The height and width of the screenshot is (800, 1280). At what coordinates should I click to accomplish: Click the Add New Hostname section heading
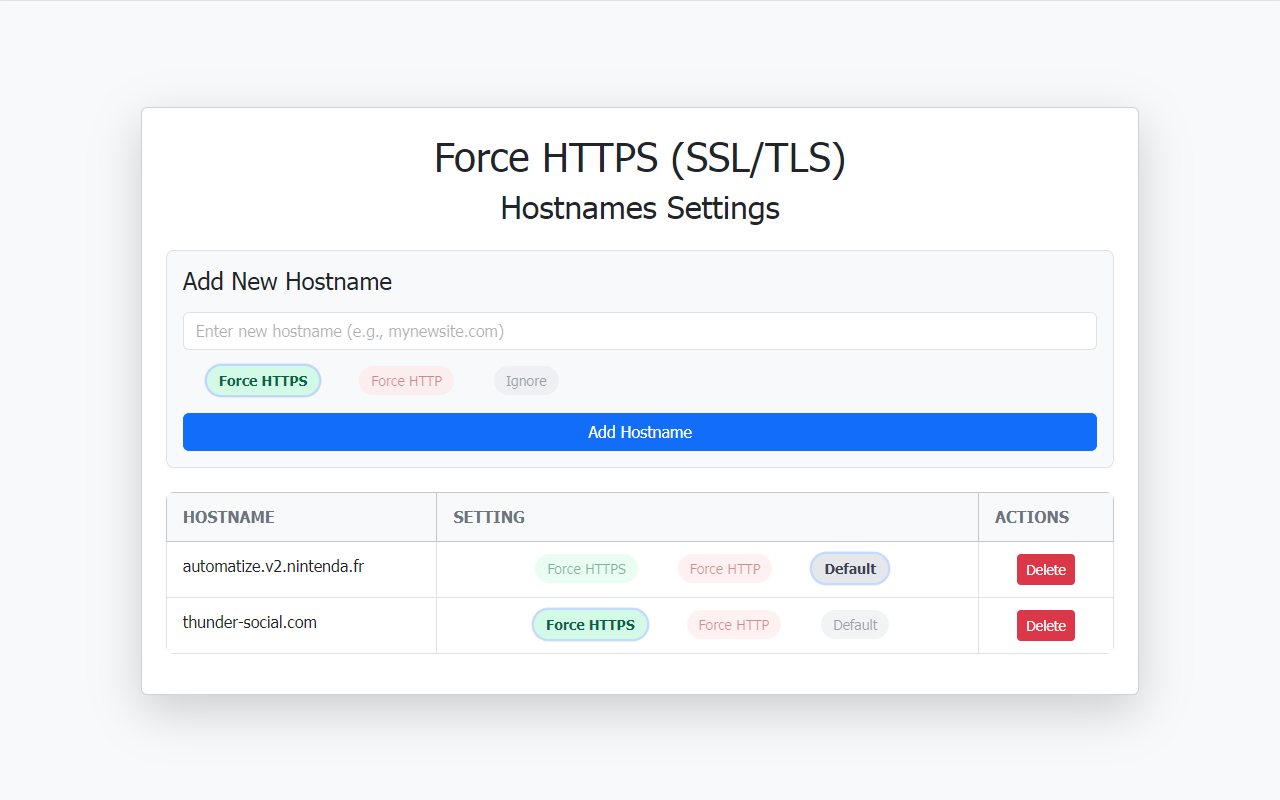(287, 281)
